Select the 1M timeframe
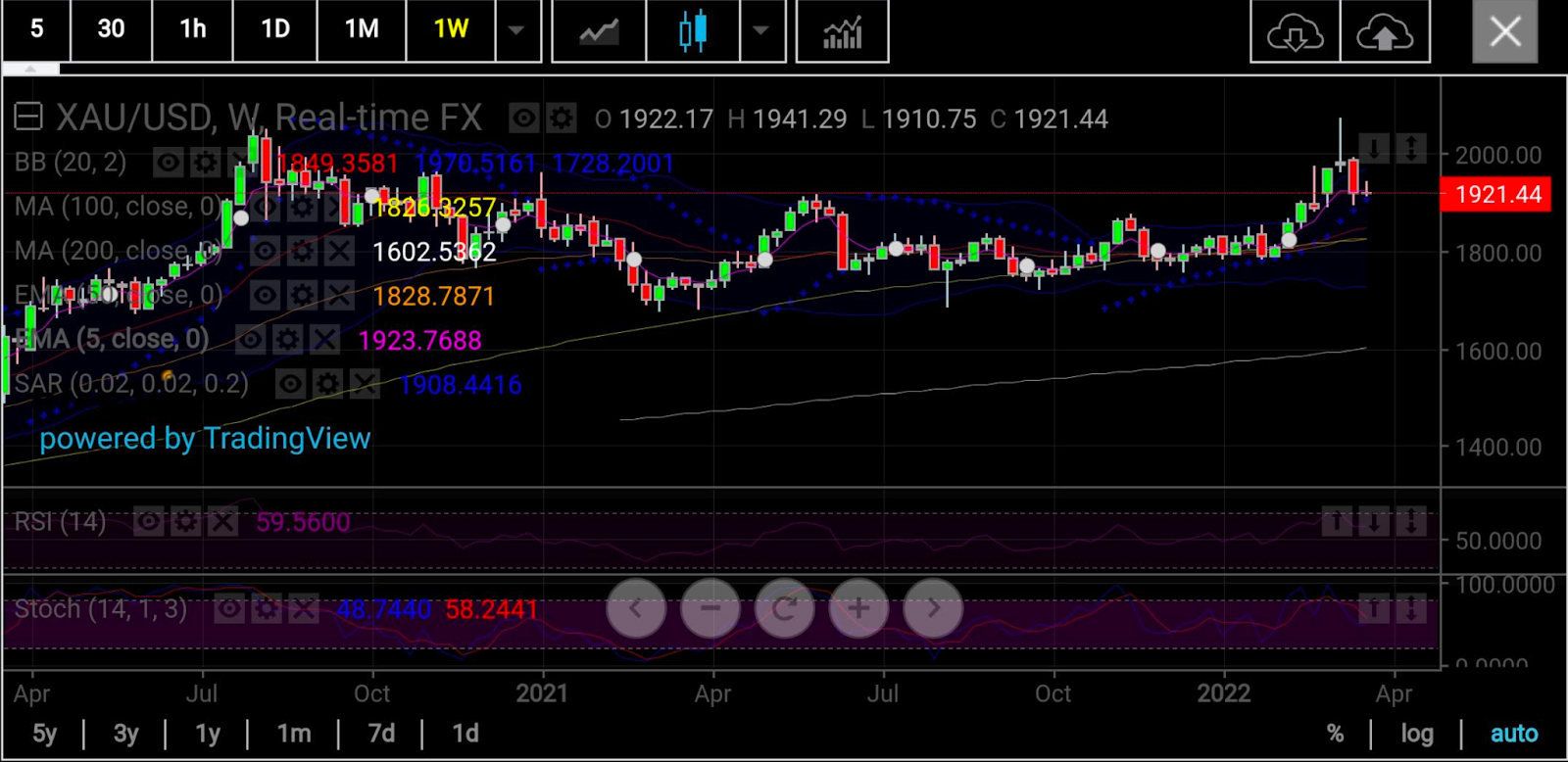Image resolution: width=1568 pixels, height=762 pixels. (362, 29)
